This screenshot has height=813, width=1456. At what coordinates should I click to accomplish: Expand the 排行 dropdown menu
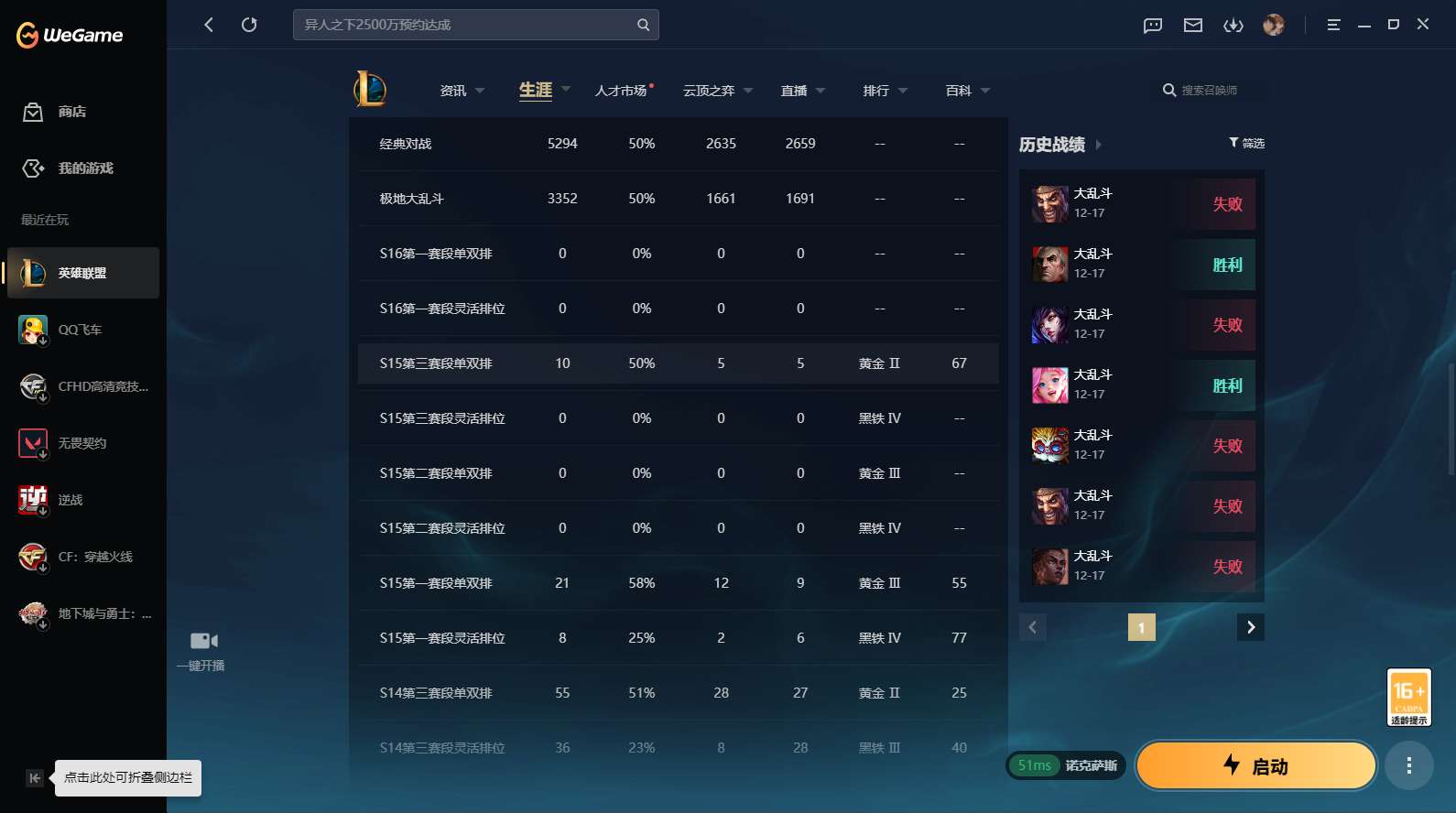(886, 91)
